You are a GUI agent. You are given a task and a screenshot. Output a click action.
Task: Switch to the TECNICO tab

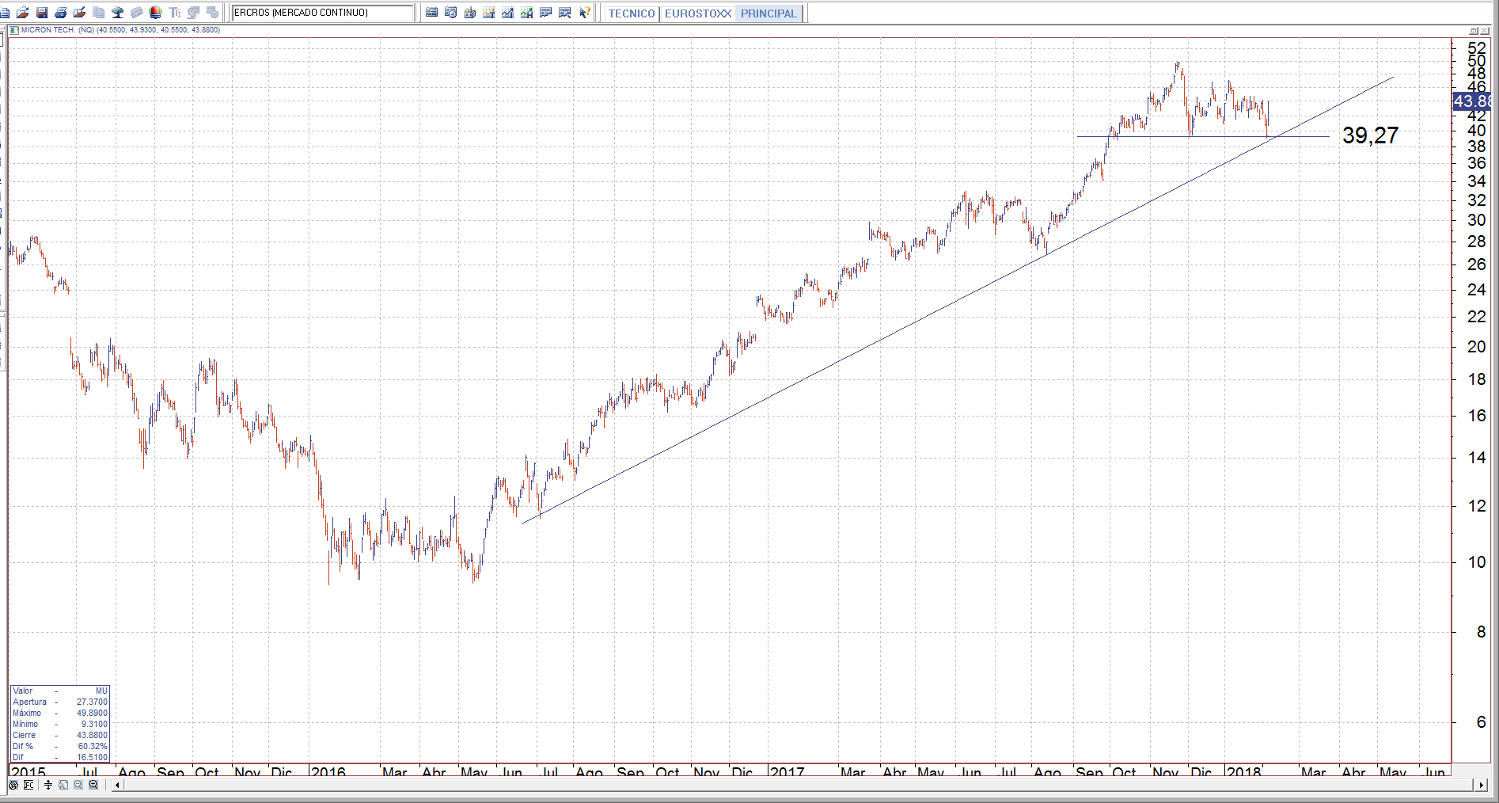pos(632,13)
